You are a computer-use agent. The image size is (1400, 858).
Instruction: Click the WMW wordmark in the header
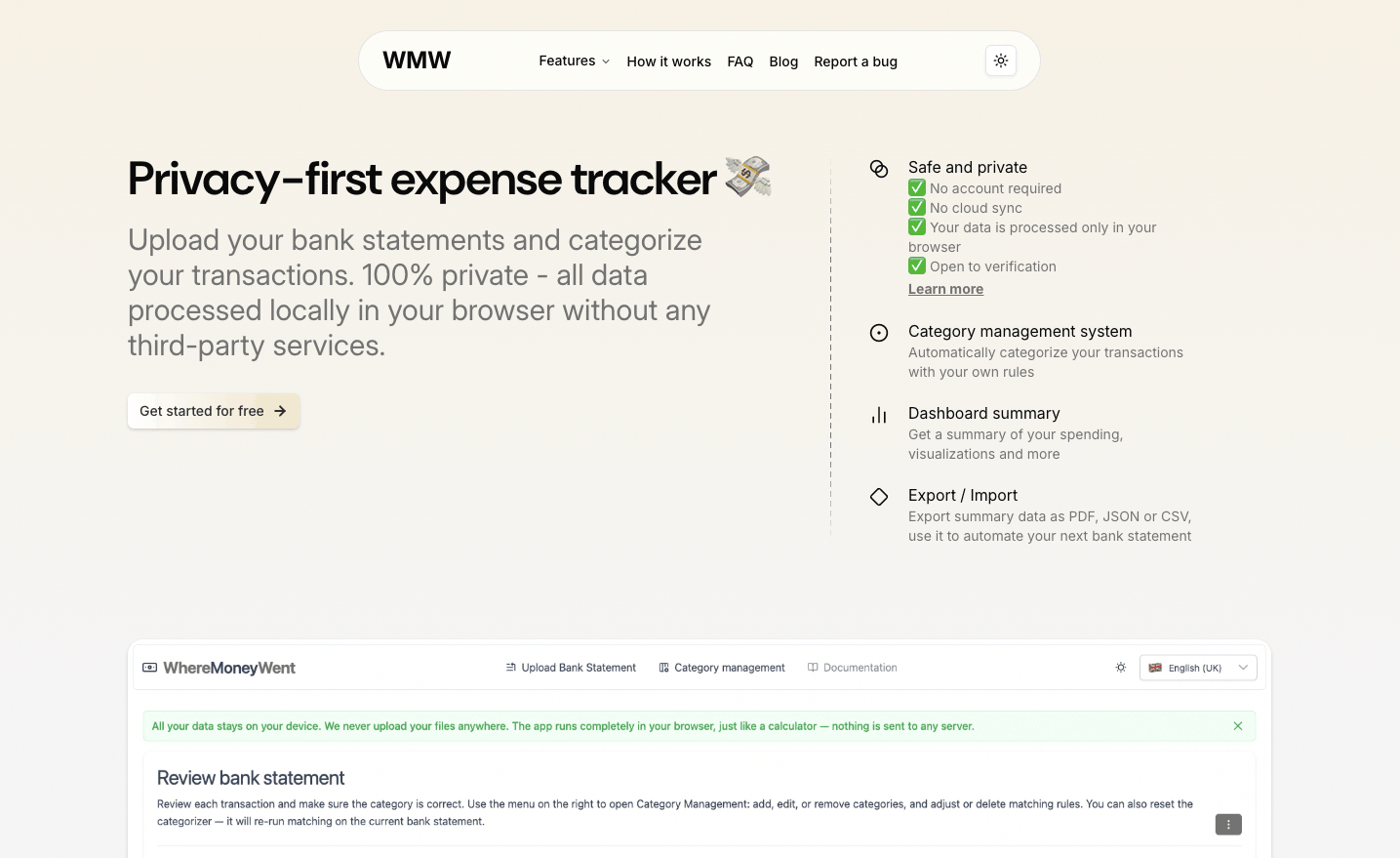[417, 60]
